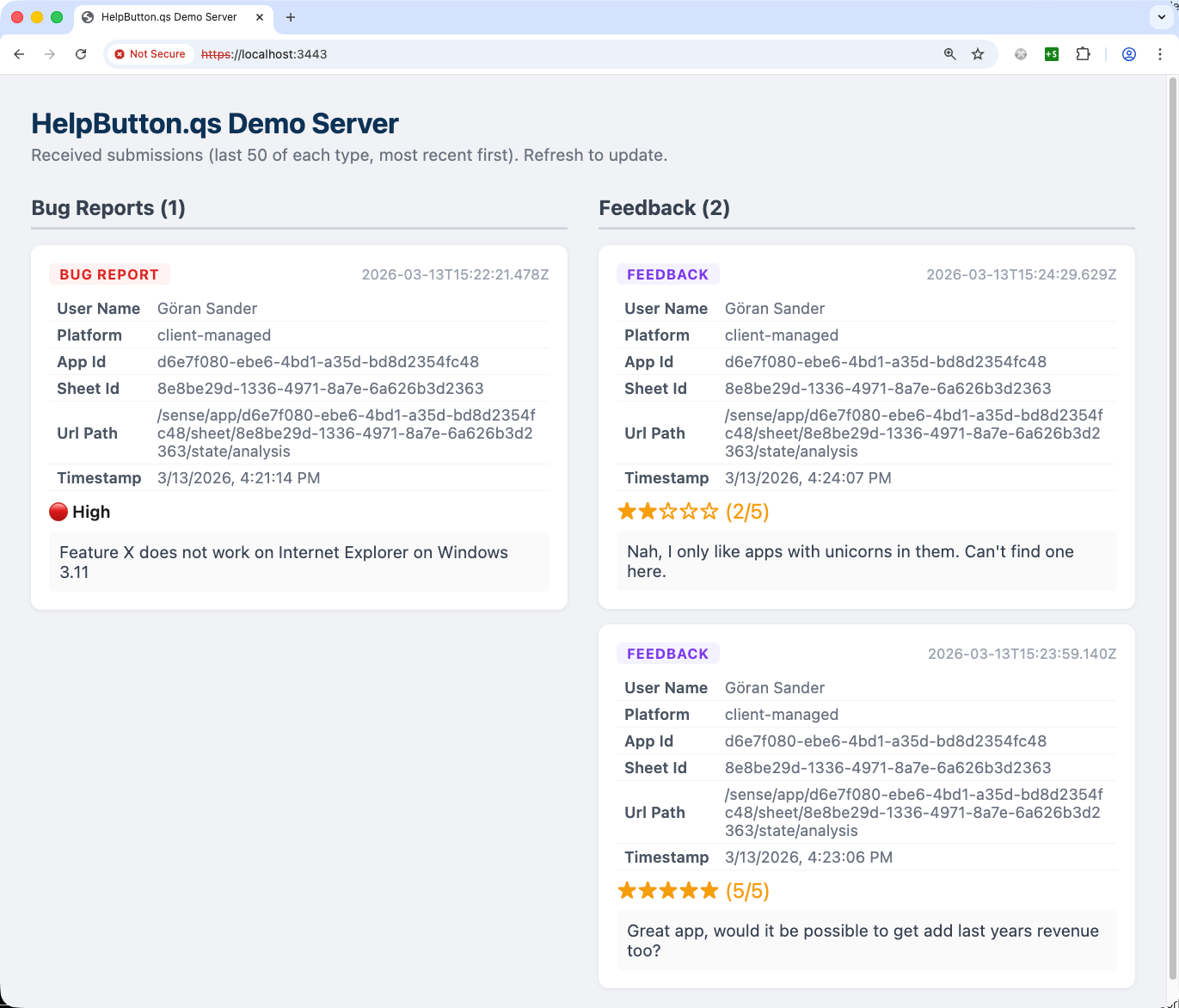Open the Chrome three-dot menu
This screenshot has height=1008, width=1179.
pyautogui.click(x=1160, y=53)
